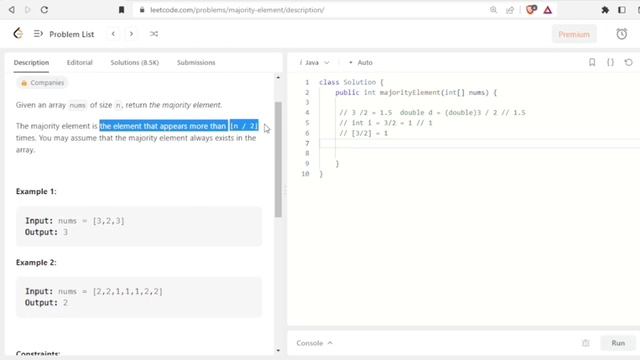The width and height of the screenshot is (640, 360).
Task: Click the description scrollbar down arrow
Action: 278,350
